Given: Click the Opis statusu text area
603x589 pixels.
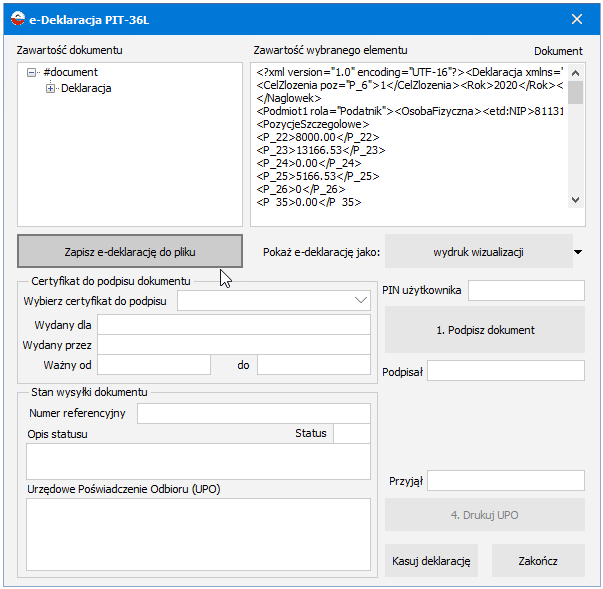Looking at the screenshot, I should [198, 461].
